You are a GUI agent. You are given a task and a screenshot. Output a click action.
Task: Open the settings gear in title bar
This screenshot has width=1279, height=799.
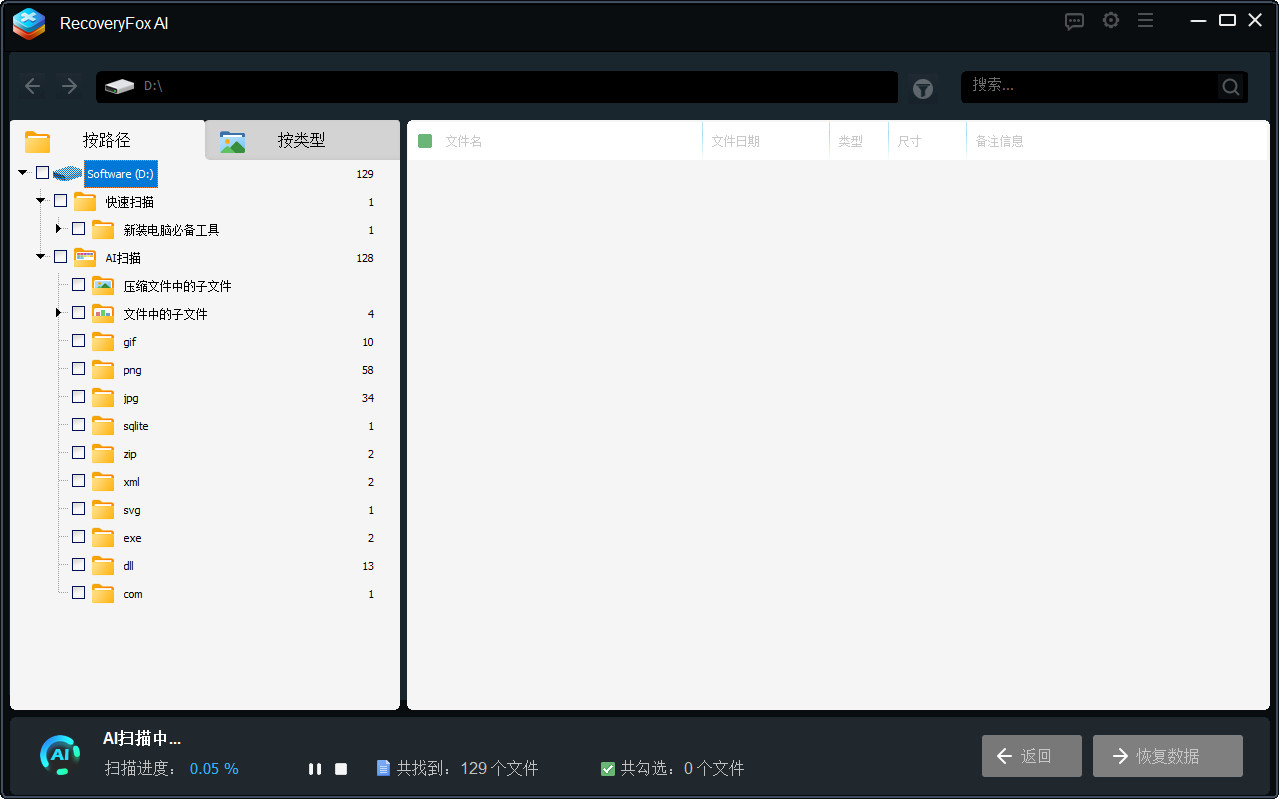coord(1110,20)
